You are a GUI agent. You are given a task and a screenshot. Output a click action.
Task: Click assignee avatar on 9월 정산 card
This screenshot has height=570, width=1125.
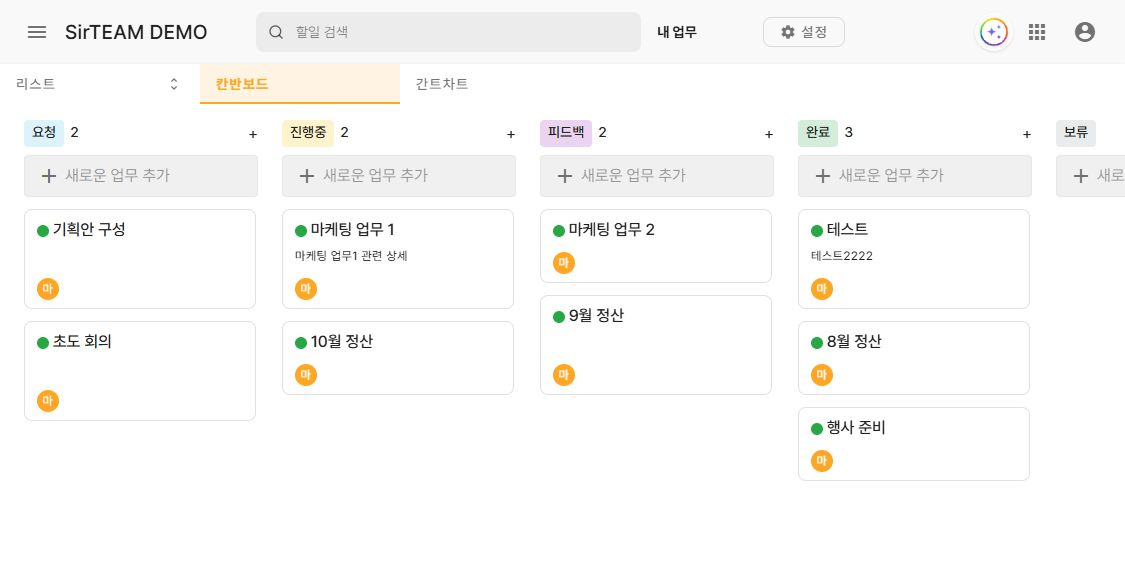pyautogui.click(x=564, y=375)
